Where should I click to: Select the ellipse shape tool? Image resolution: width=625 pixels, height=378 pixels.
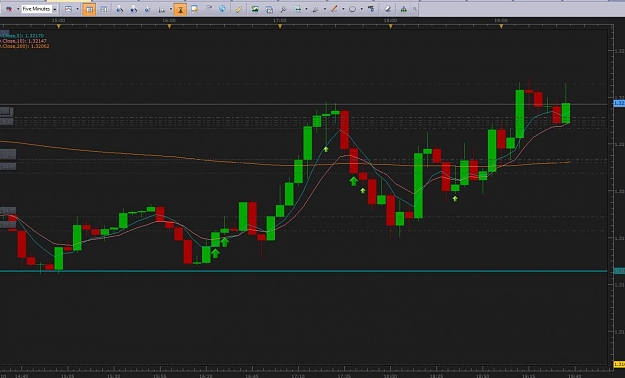tap(352, 9)
